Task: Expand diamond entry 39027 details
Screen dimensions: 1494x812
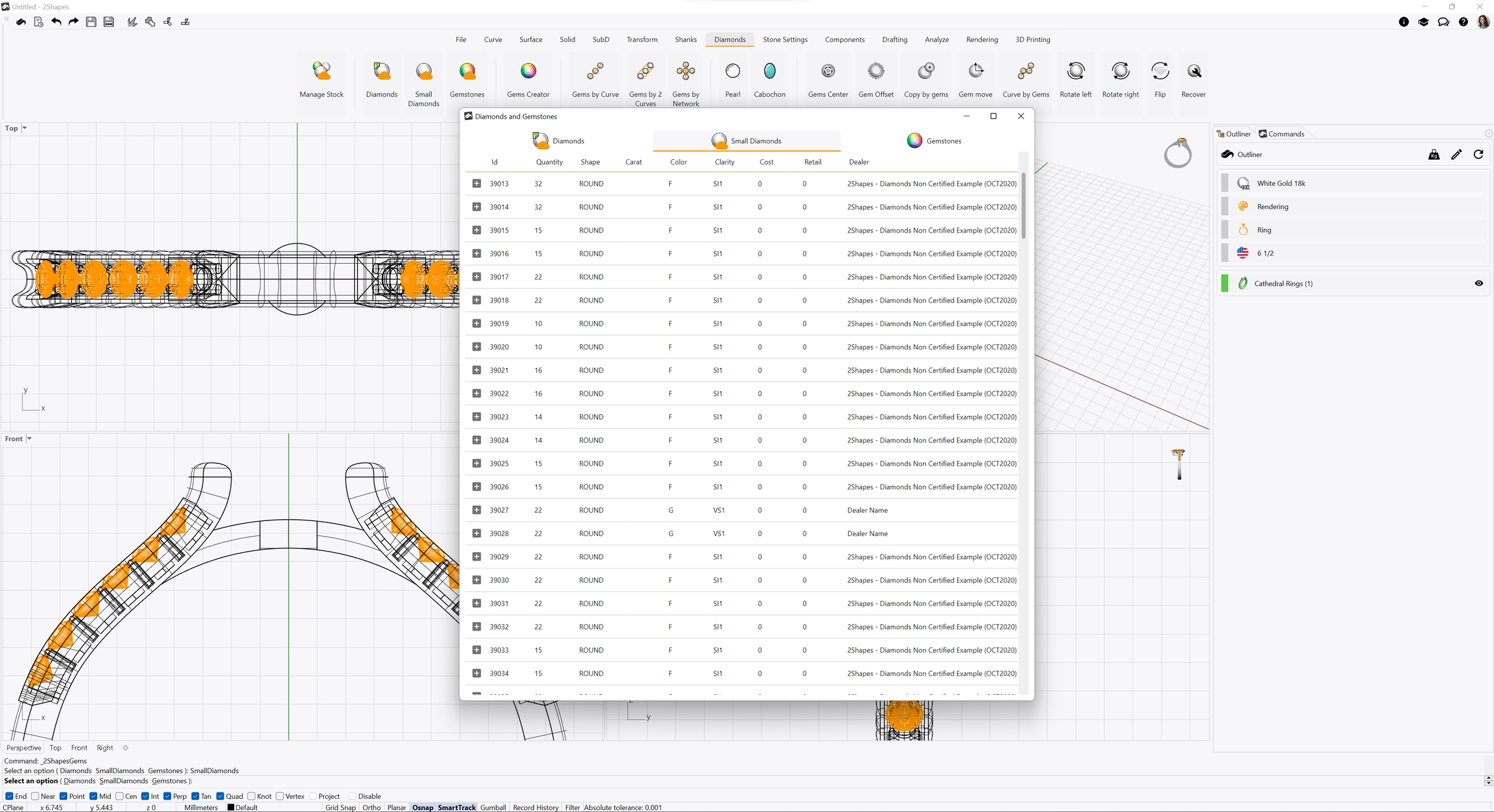Action: [477, 510]
